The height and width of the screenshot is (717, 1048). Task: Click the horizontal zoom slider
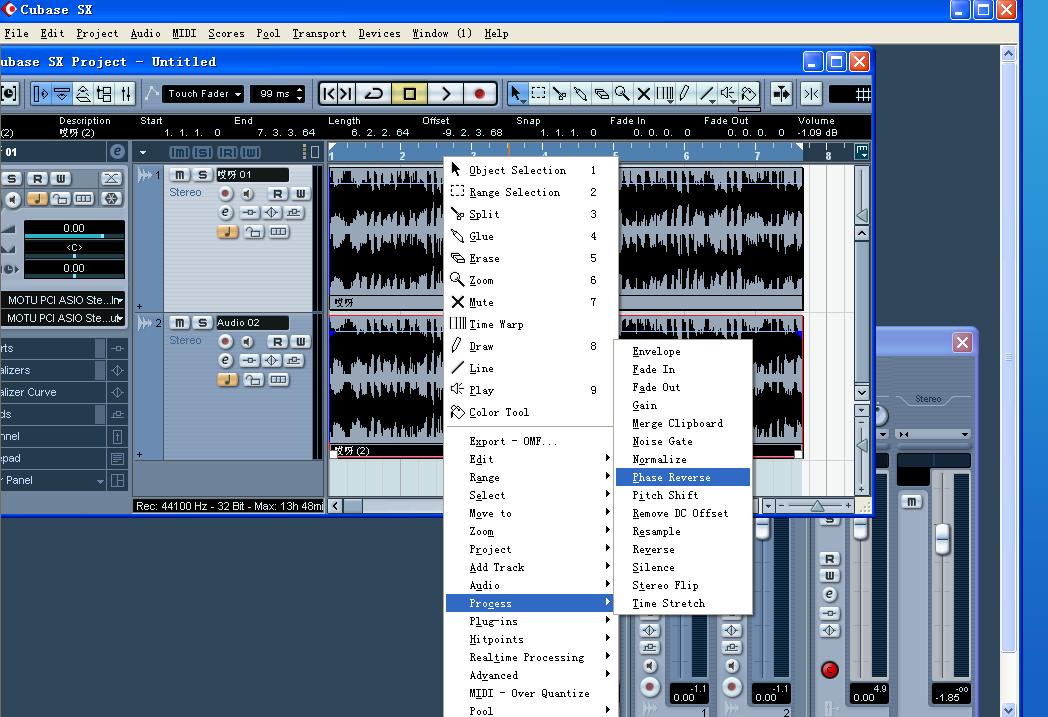[x=815, y=506]
